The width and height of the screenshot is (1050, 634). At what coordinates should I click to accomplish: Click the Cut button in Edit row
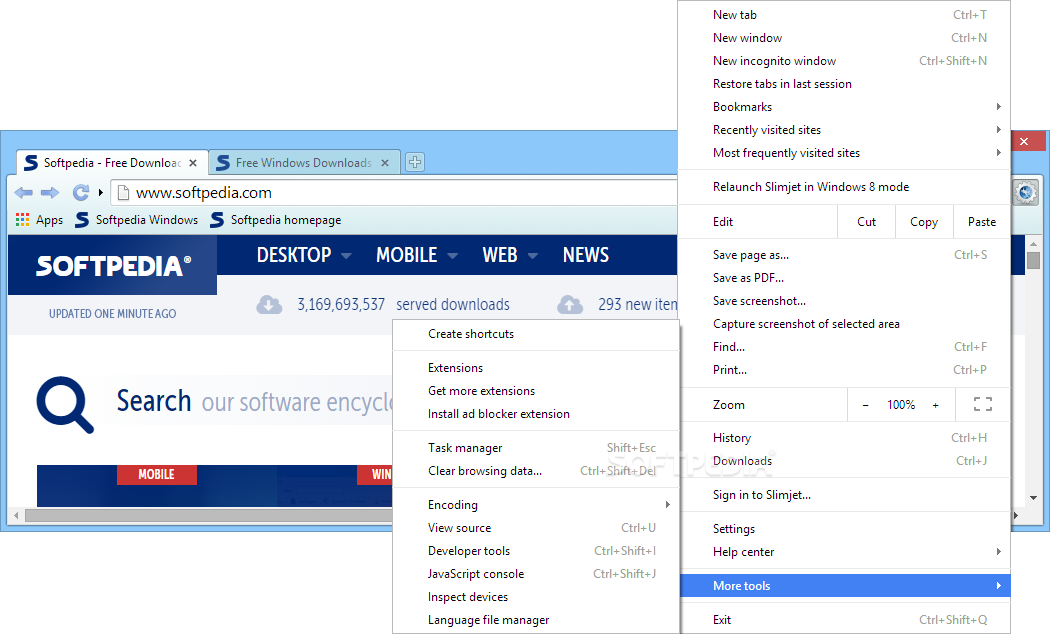point(867,222)
